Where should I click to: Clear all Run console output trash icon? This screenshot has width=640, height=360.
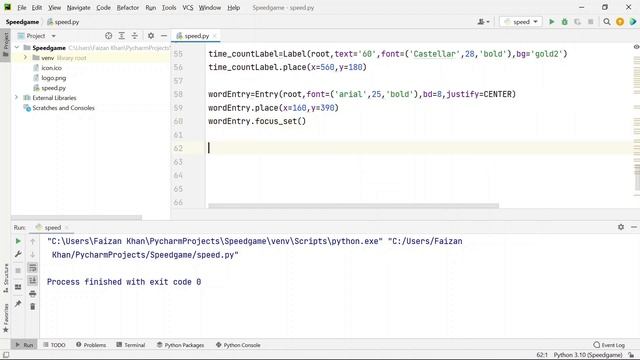33,307
